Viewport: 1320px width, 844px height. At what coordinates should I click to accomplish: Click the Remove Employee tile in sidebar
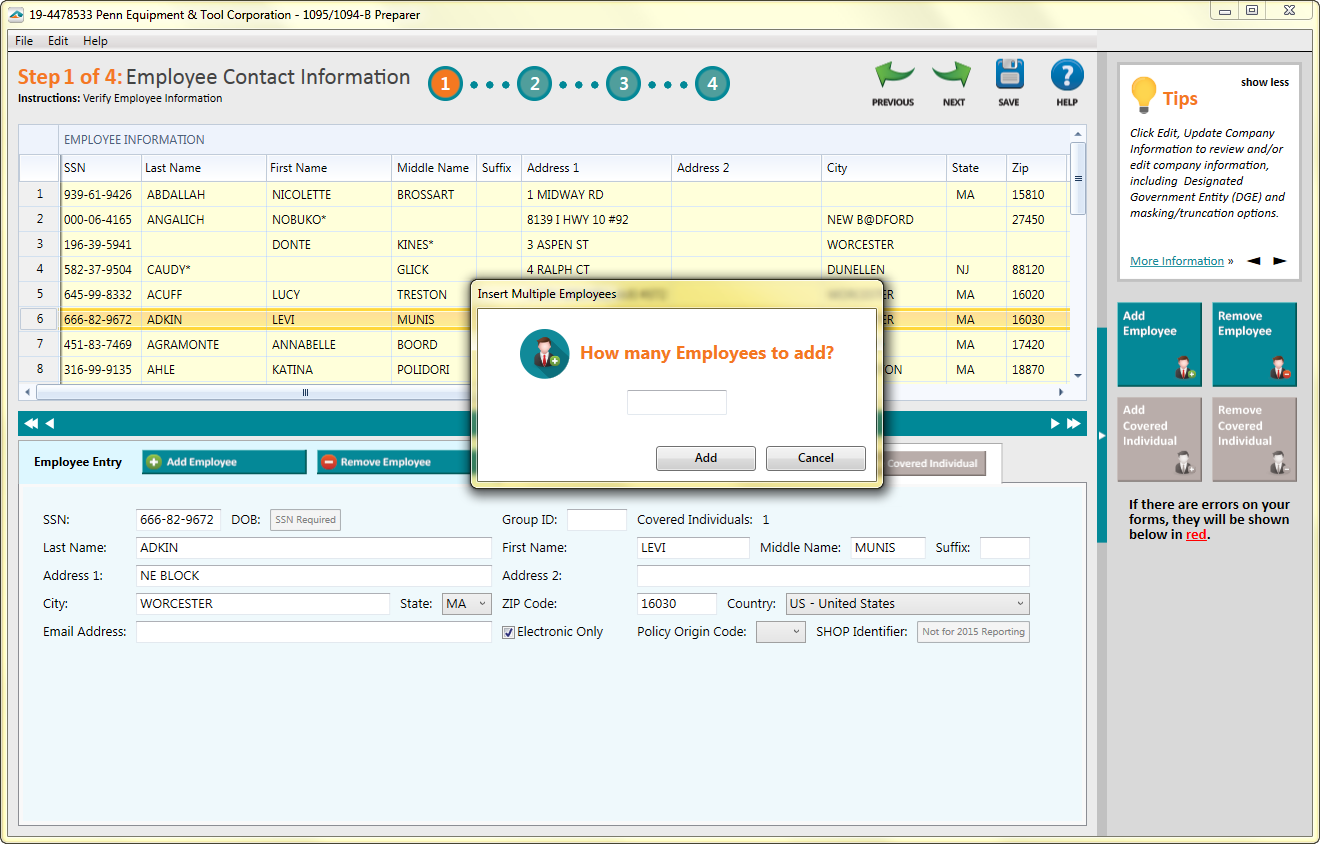coord(1254,345)
